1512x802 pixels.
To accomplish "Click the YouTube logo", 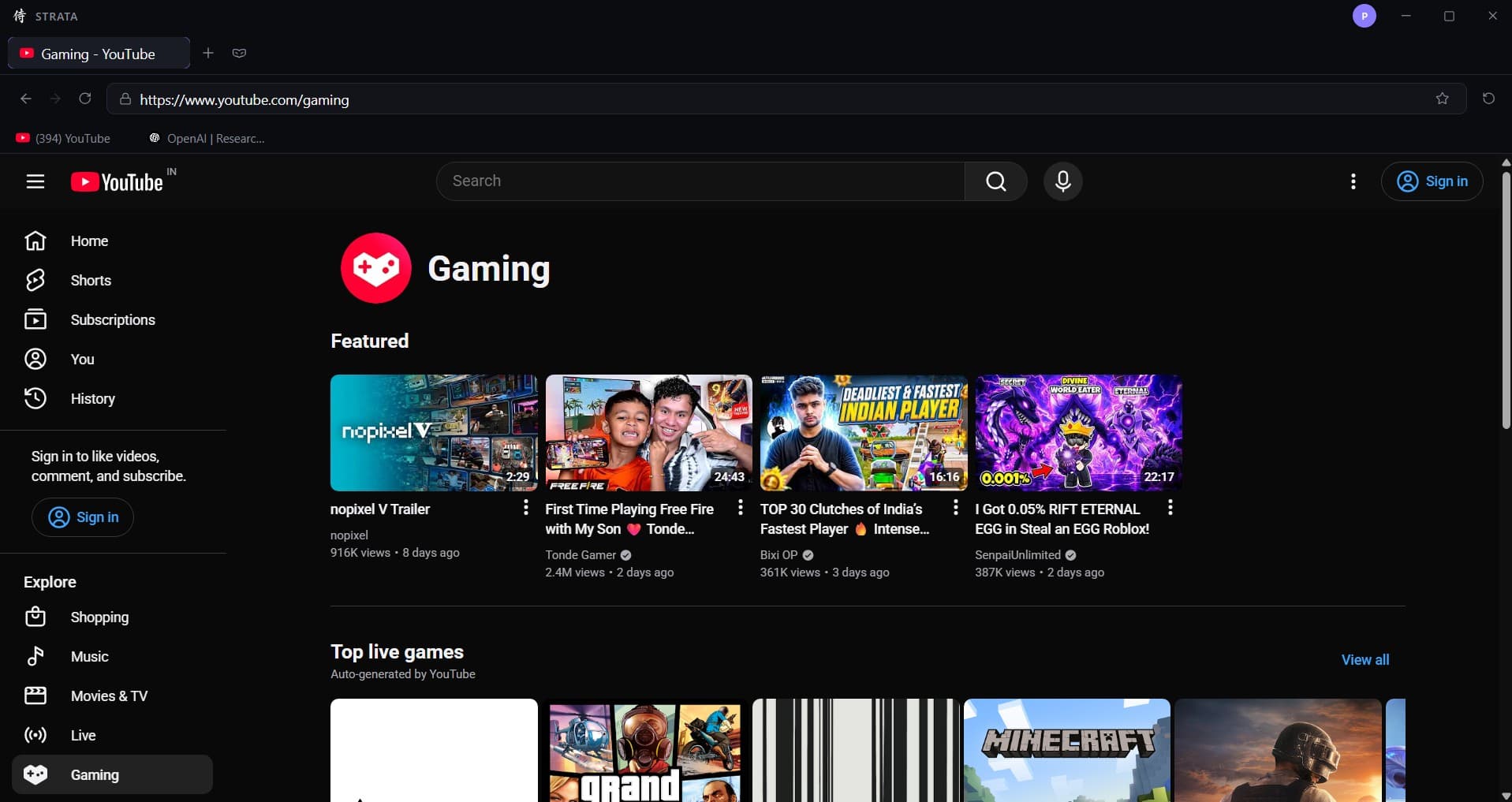I will click(117, 182).
